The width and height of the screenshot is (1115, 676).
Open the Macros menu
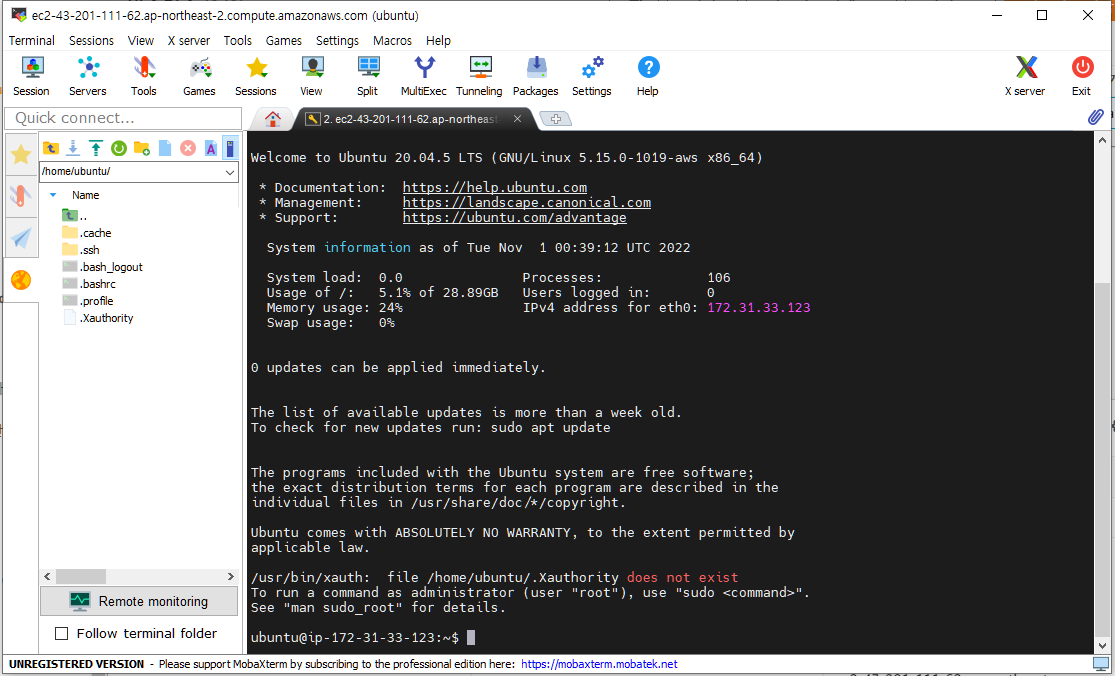point(393,41)
